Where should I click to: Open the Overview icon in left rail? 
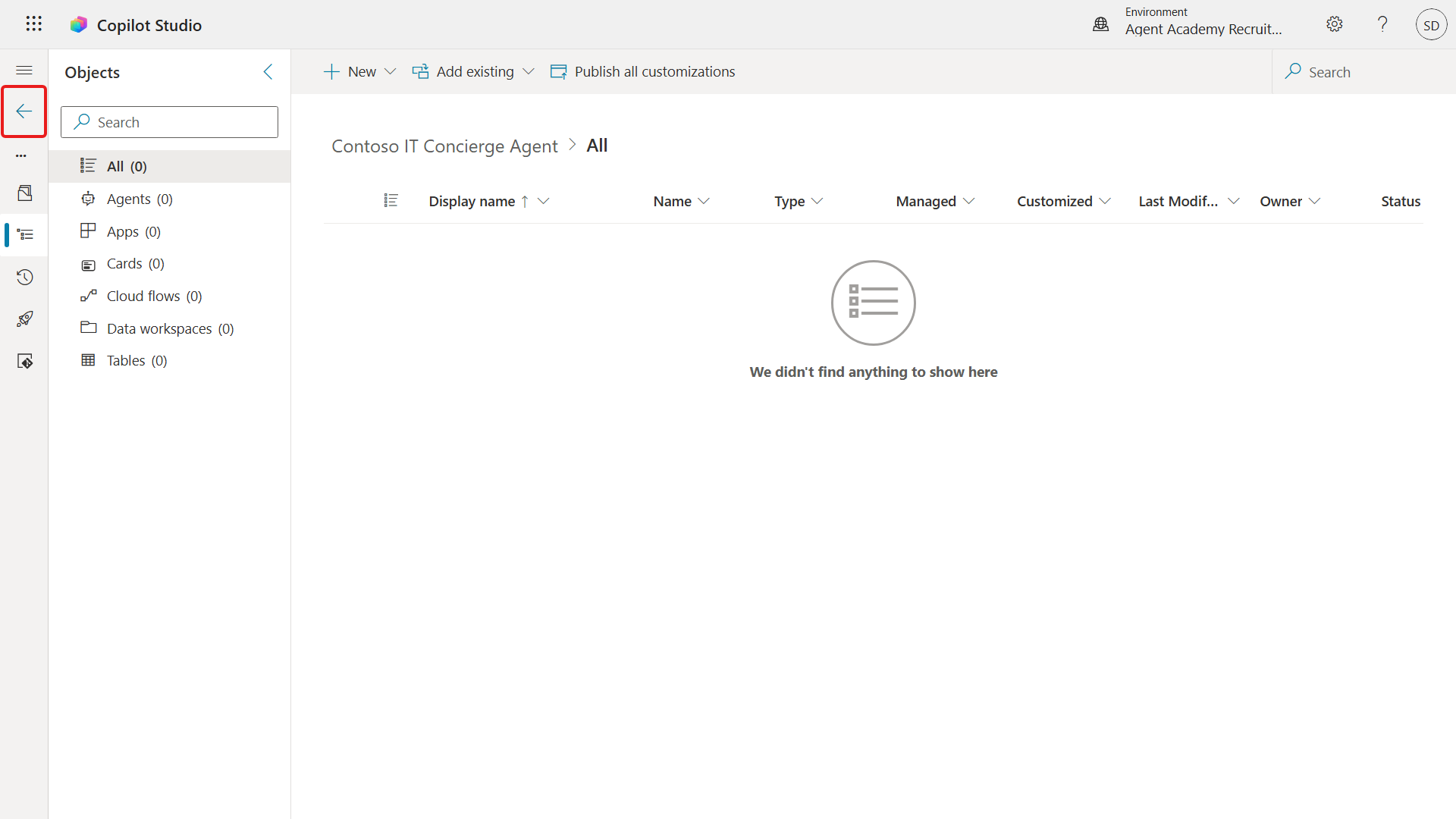pyautogui.click(x=25, y=193)
